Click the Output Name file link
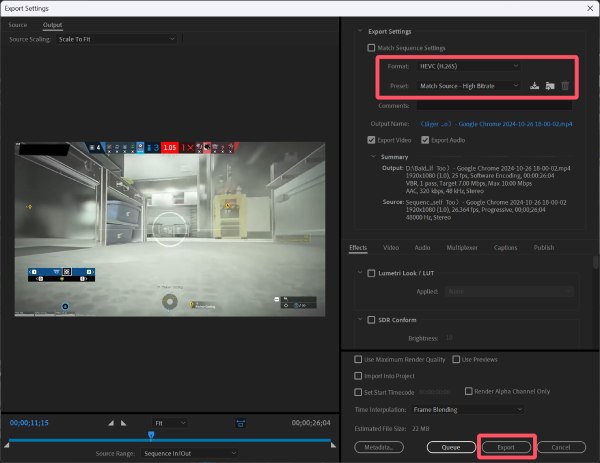 point(496,124)
